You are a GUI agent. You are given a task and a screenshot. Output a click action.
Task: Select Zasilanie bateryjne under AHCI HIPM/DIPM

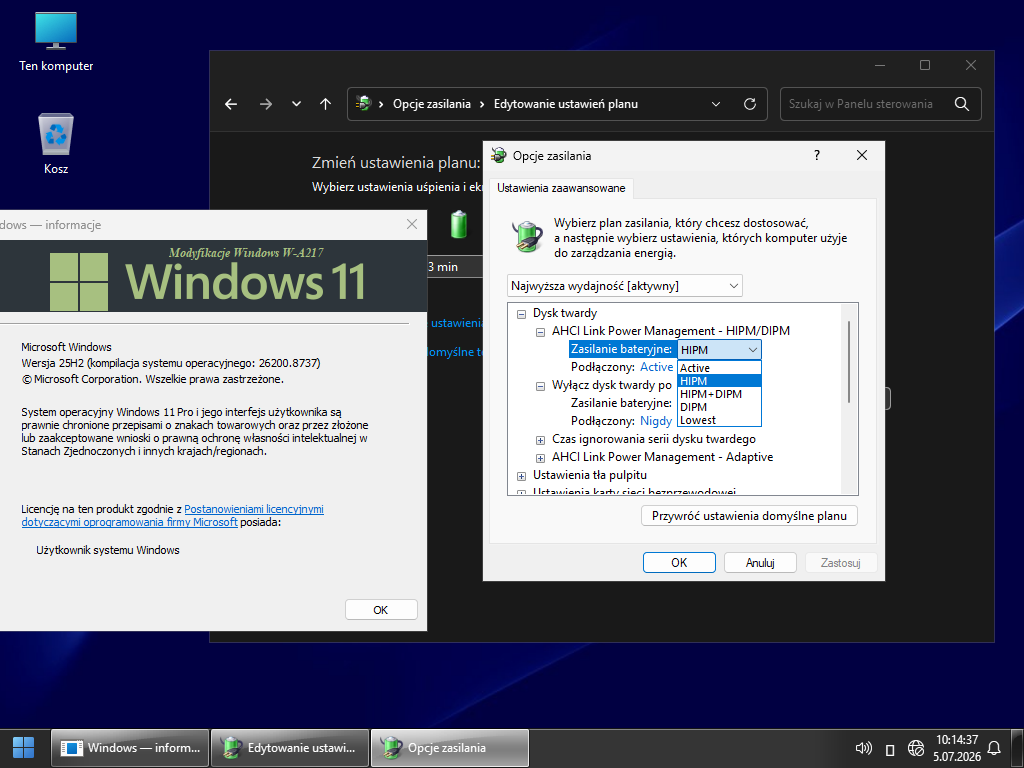click(x=621, y=349)
